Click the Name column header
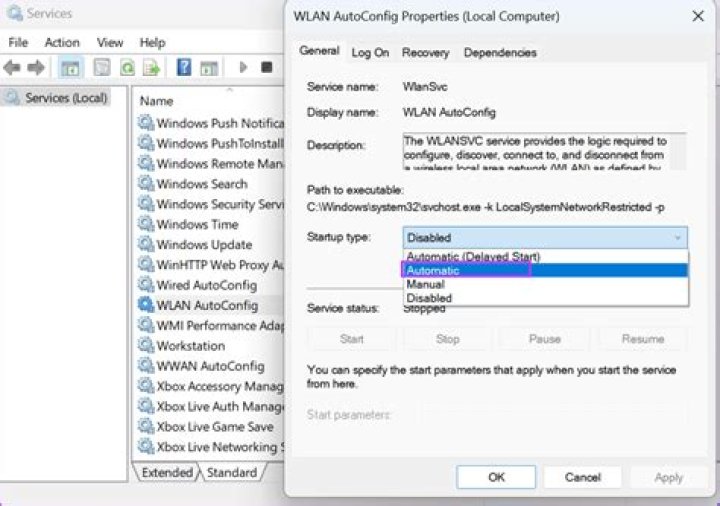 (157, 101)
